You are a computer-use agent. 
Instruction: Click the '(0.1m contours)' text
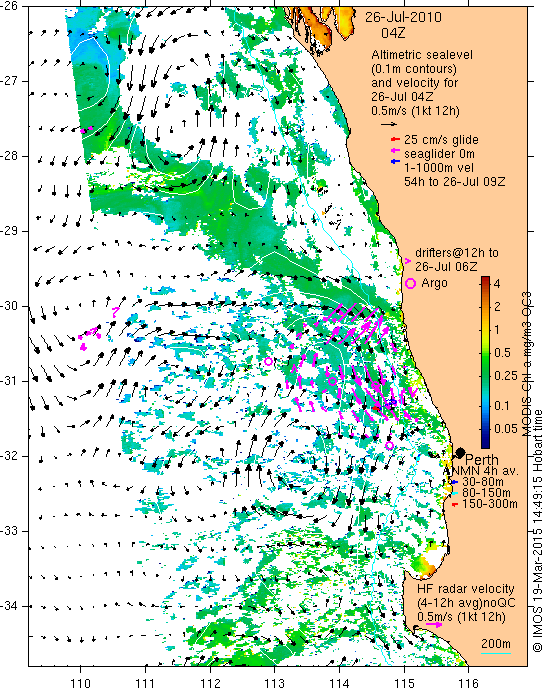coord(414,69)
